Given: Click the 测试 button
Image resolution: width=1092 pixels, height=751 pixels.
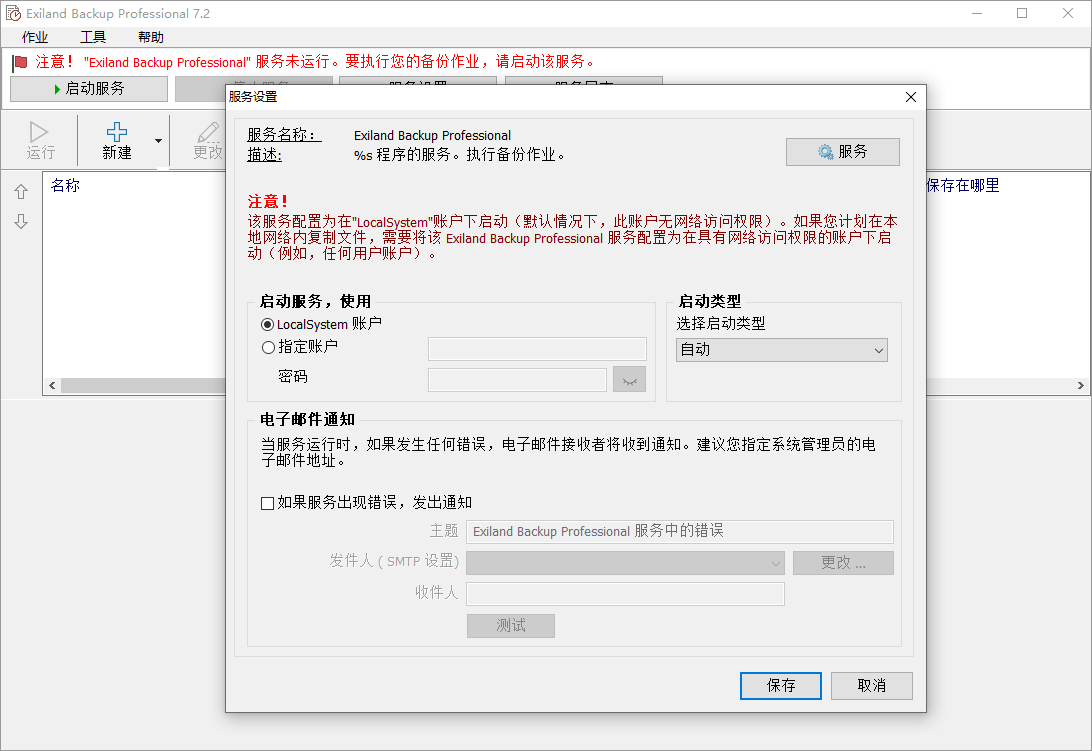Looking at the screenshot, I should coord(510,626).
